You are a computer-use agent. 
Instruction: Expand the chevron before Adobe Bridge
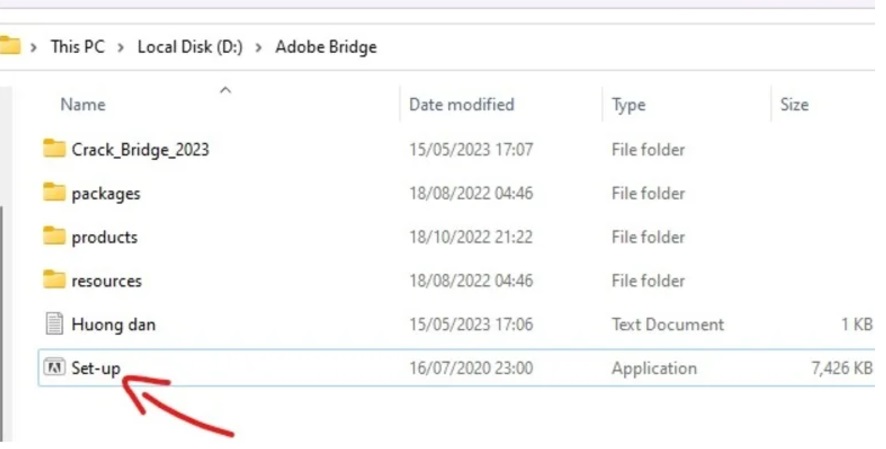click(x=258, y=47)
